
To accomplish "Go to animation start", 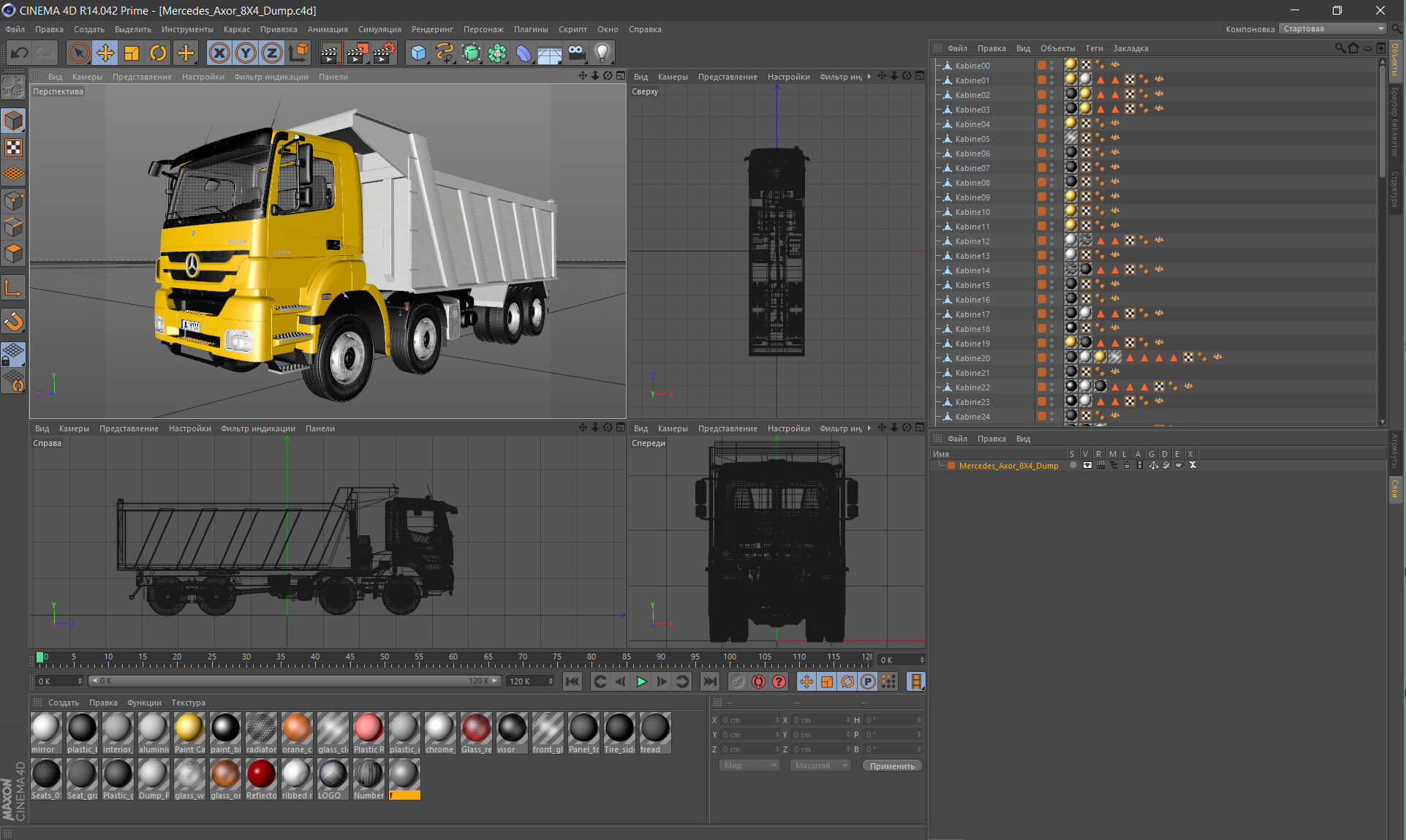I will [x=572, y=681].
